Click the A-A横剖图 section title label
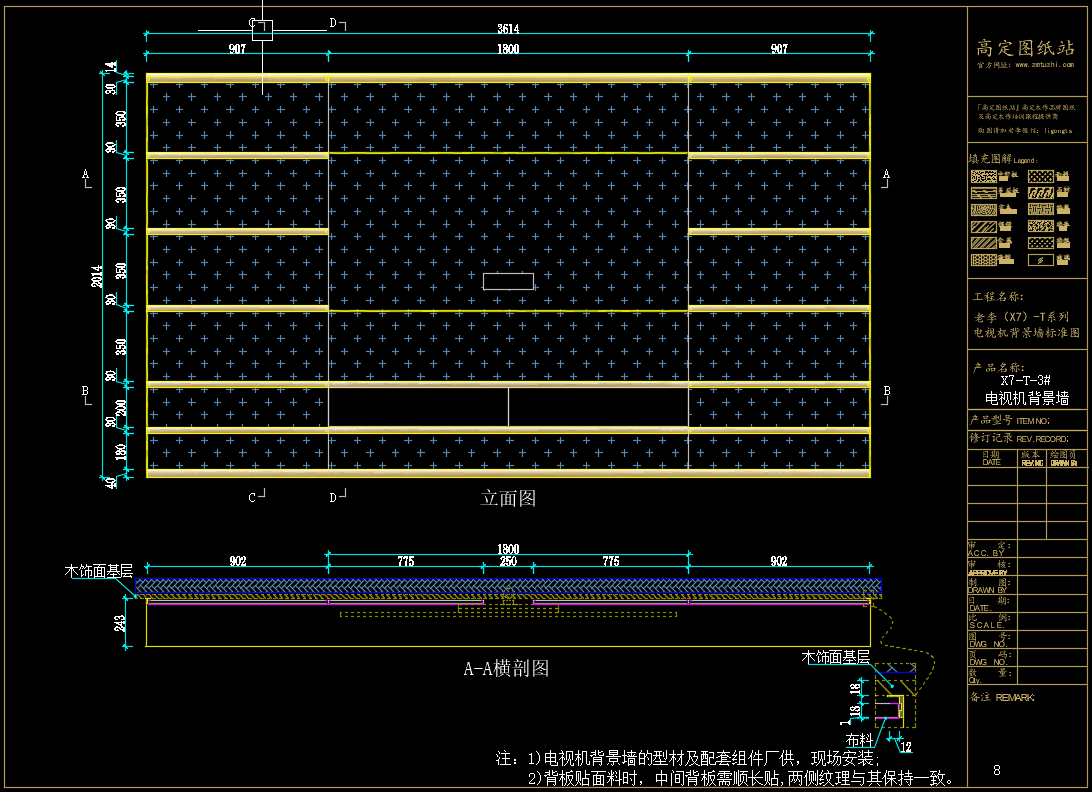The height and width of the screenshot is (792, 1092). 506,669
